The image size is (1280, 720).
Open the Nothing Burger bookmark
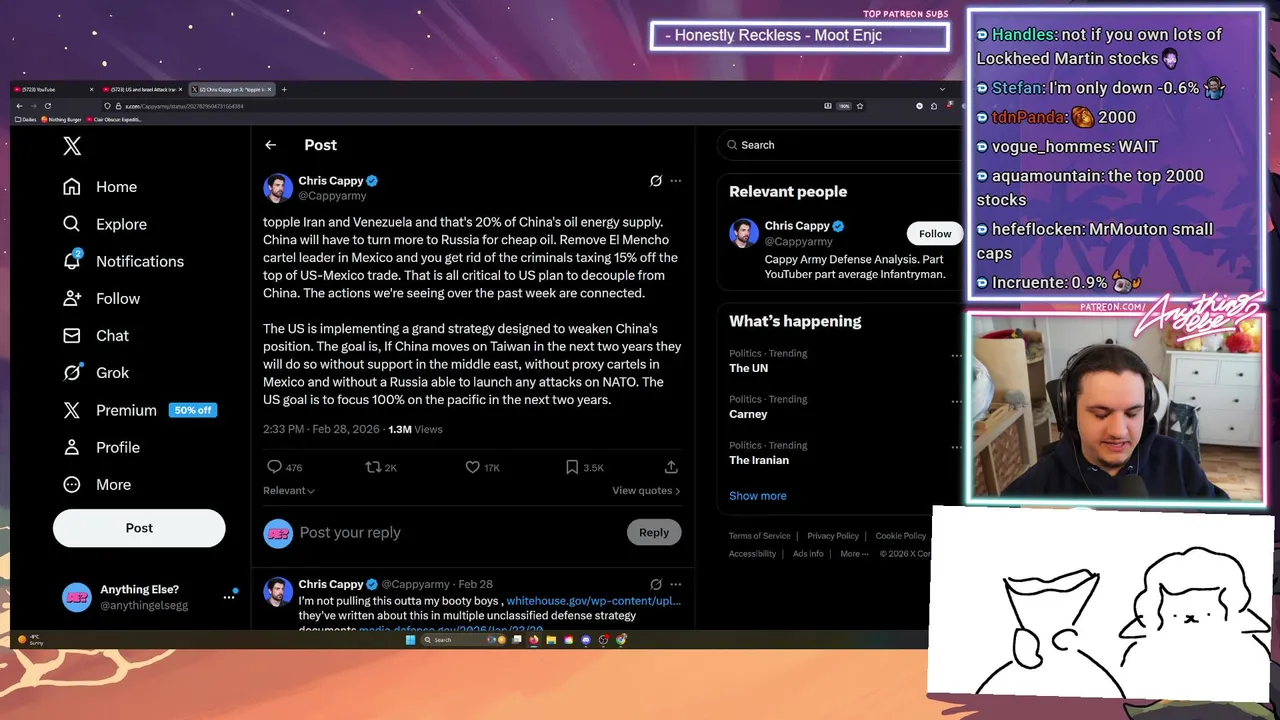pos(63,120)
